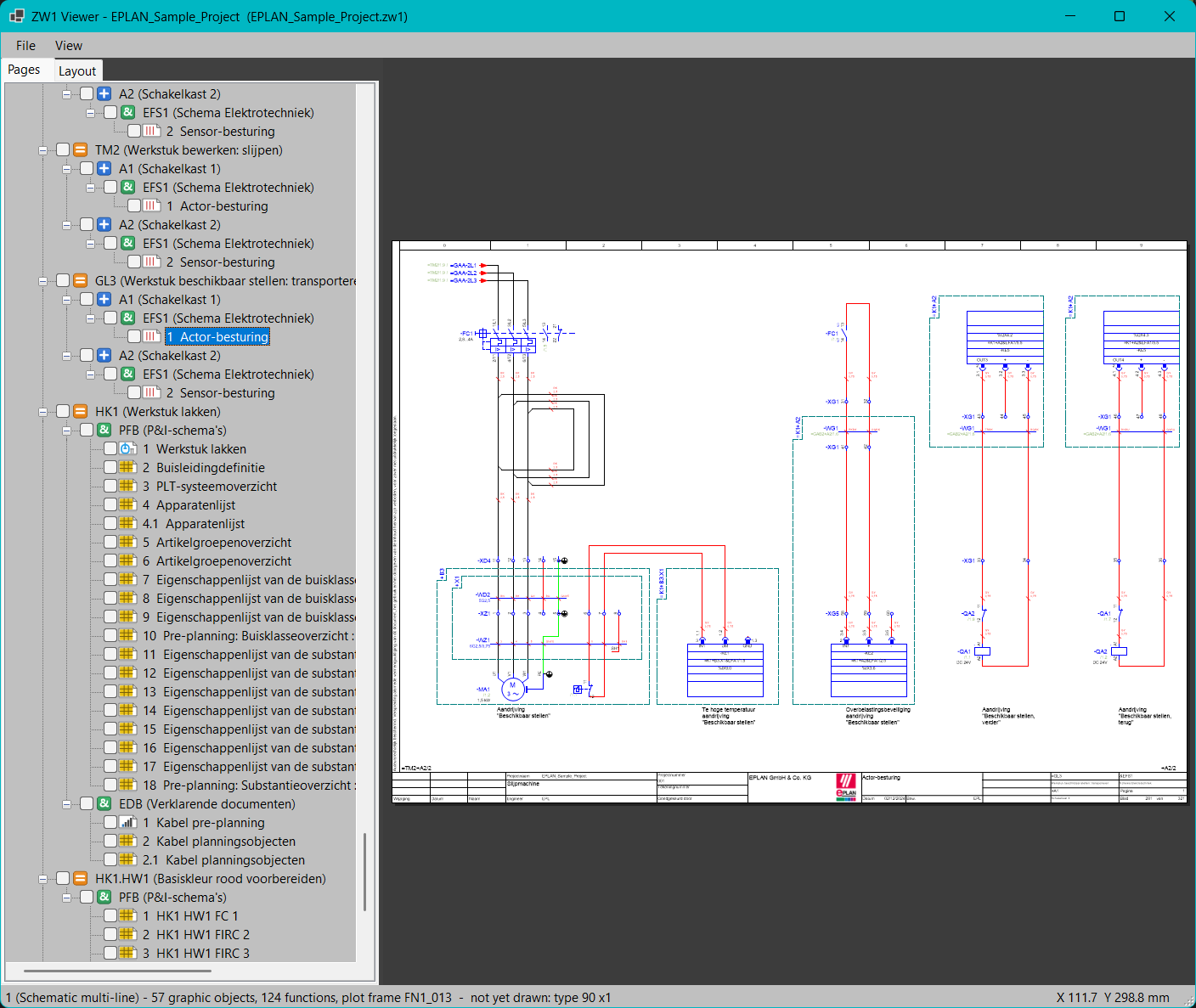Click the green & icon of PFB under HK1

(x=104, y=431)
